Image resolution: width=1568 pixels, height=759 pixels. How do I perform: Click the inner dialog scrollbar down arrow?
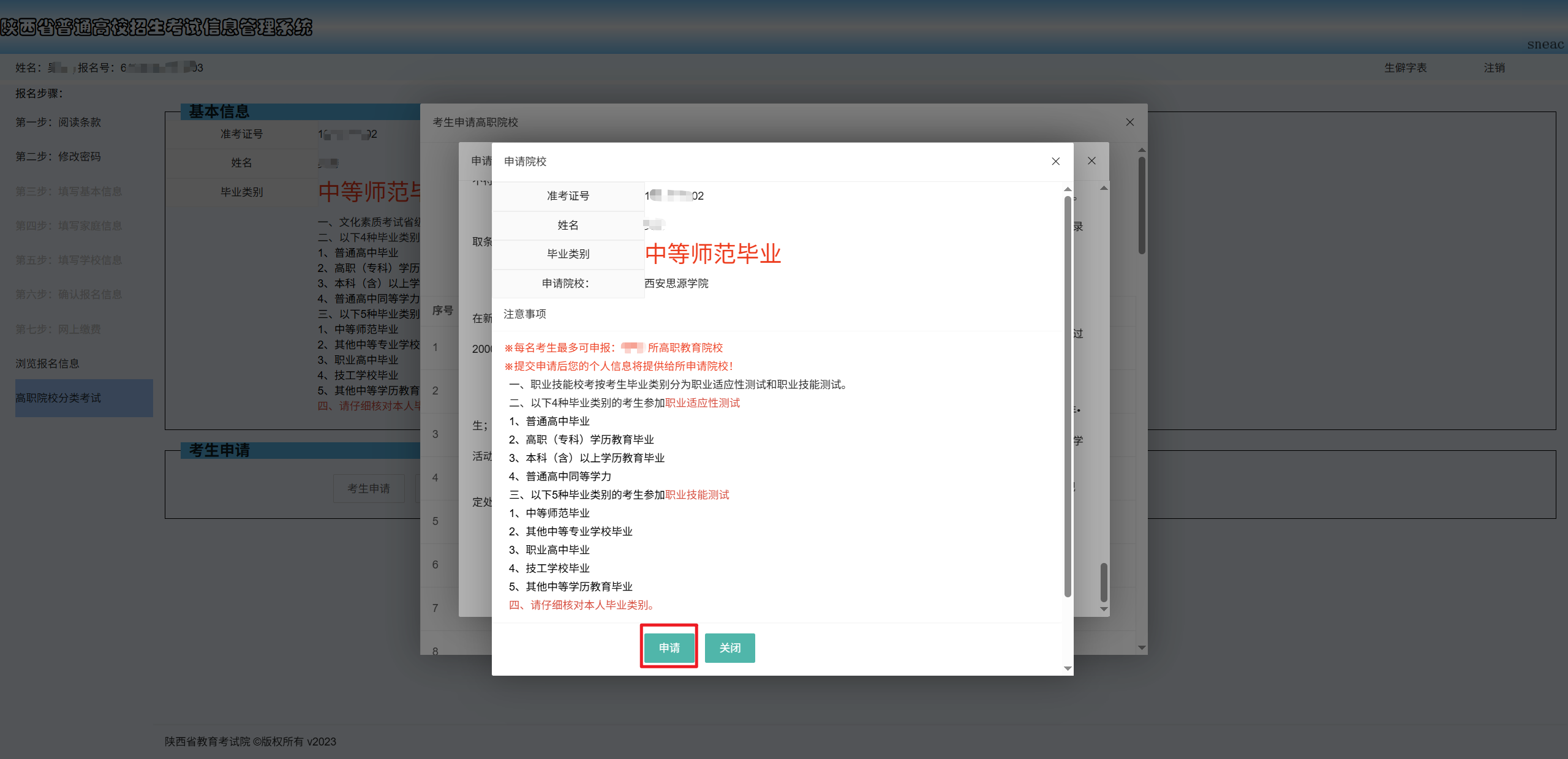point(1067,668)
